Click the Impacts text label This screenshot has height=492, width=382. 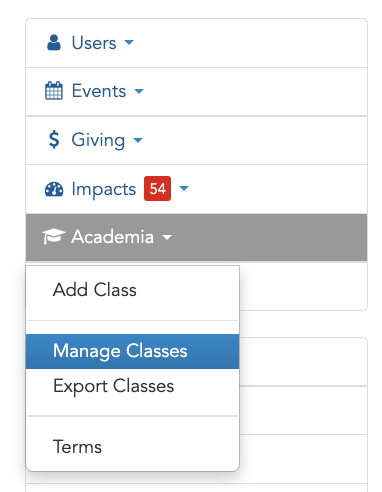(x=104, y=189)
